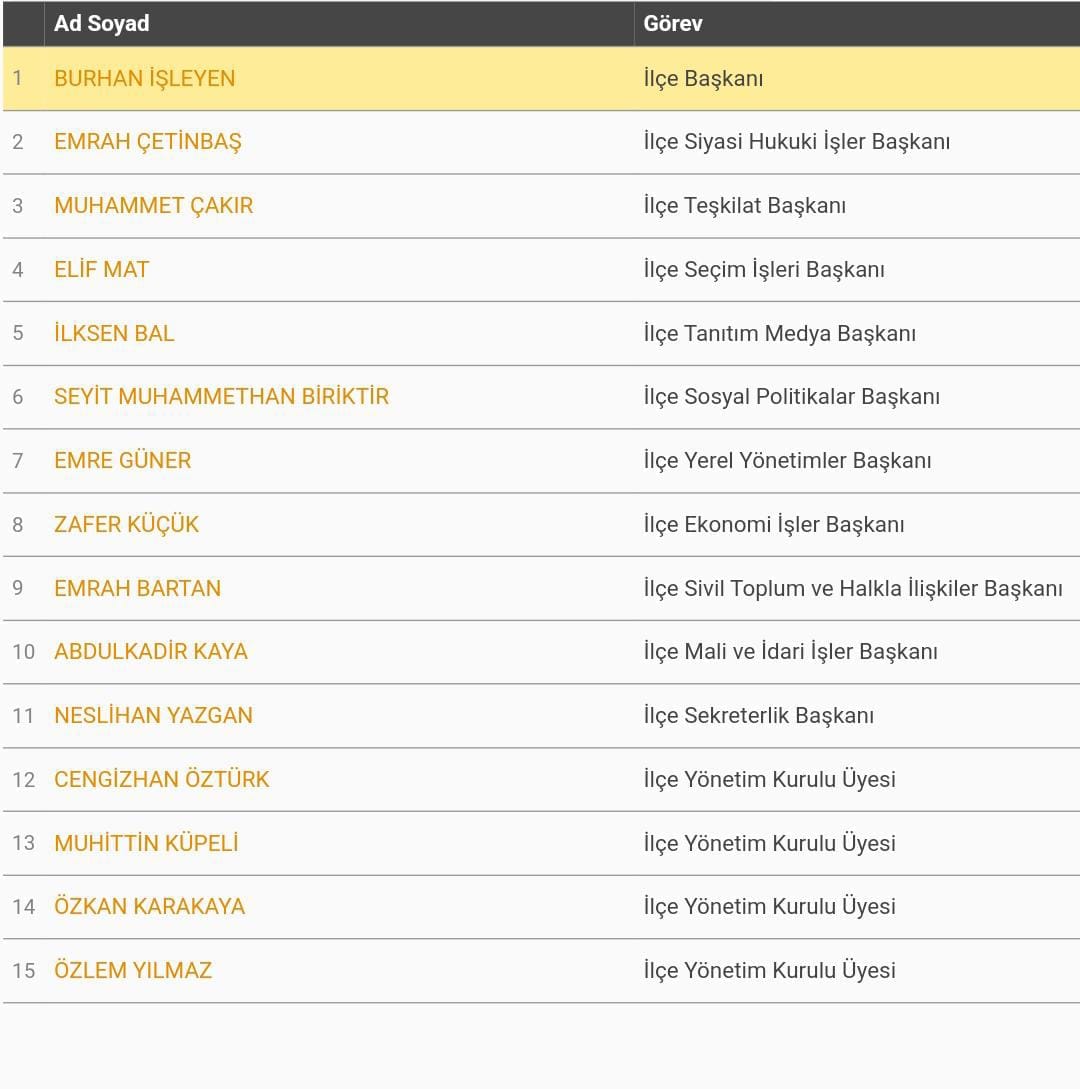
Task: Open the ÖZKAN KARAKAYA name link
Action: (149, 906)
